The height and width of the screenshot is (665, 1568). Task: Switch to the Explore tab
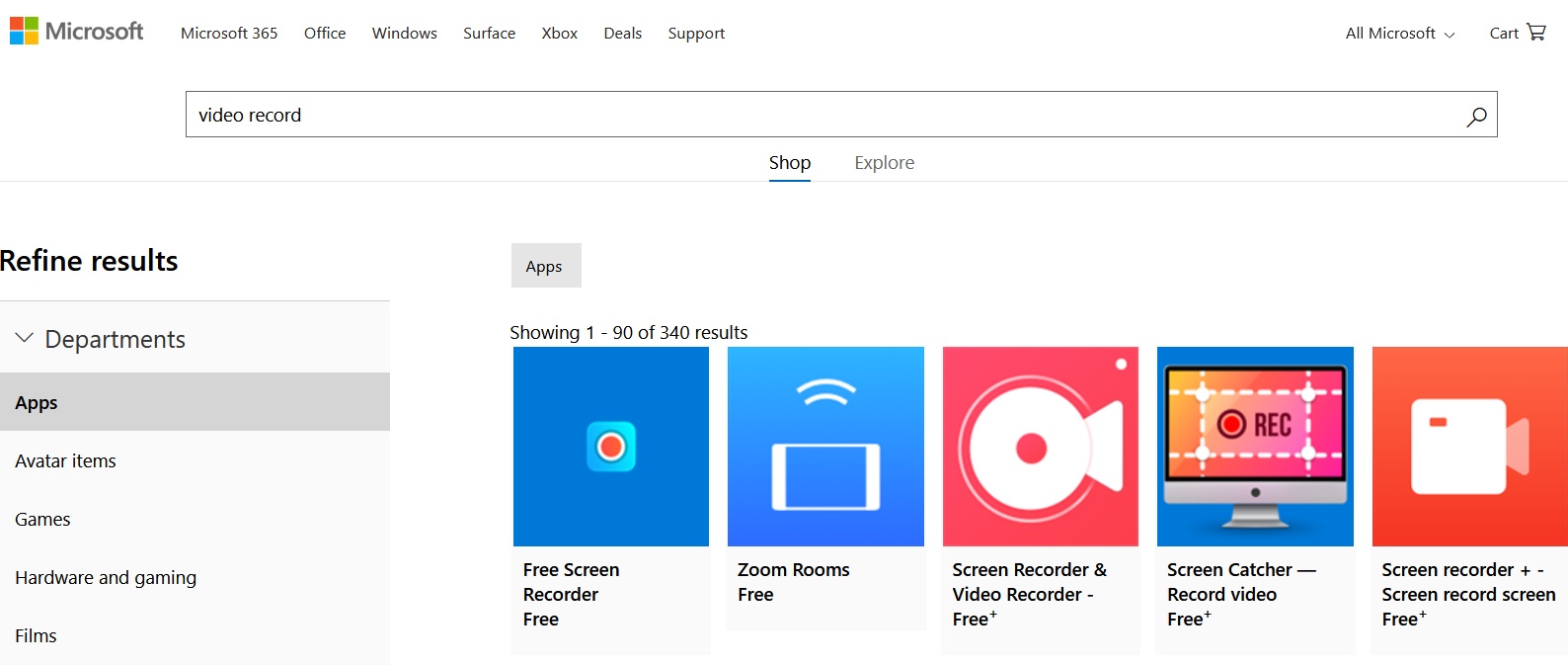[885, 163]
